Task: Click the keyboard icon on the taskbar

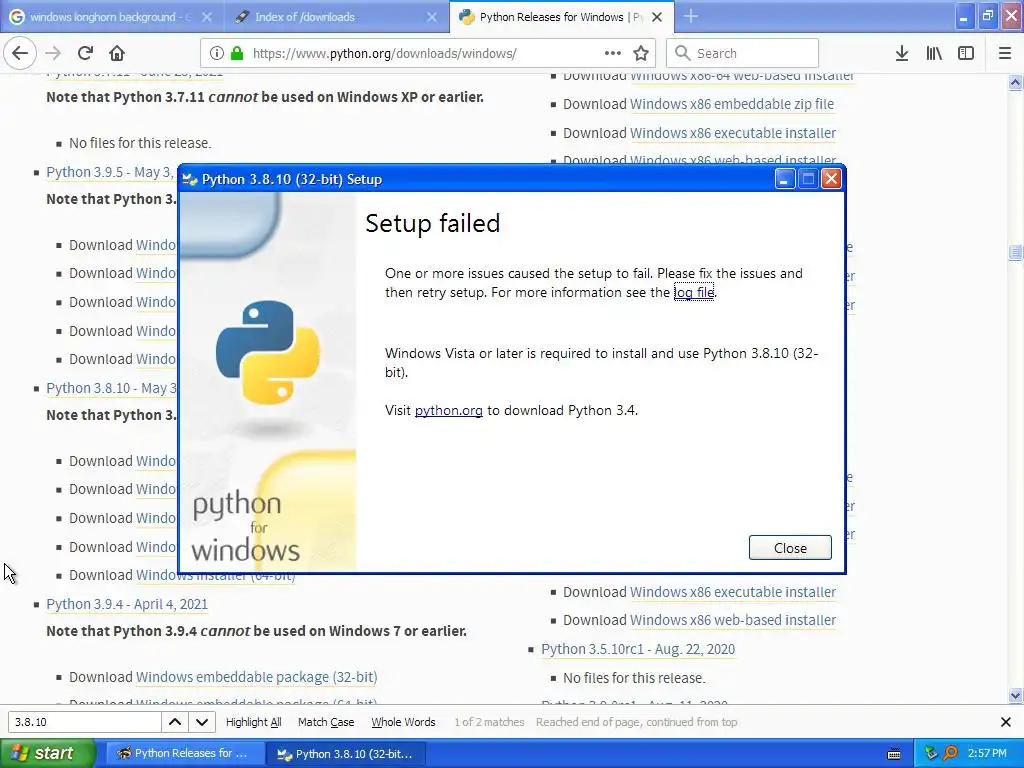Action: [x=894, y=754]
